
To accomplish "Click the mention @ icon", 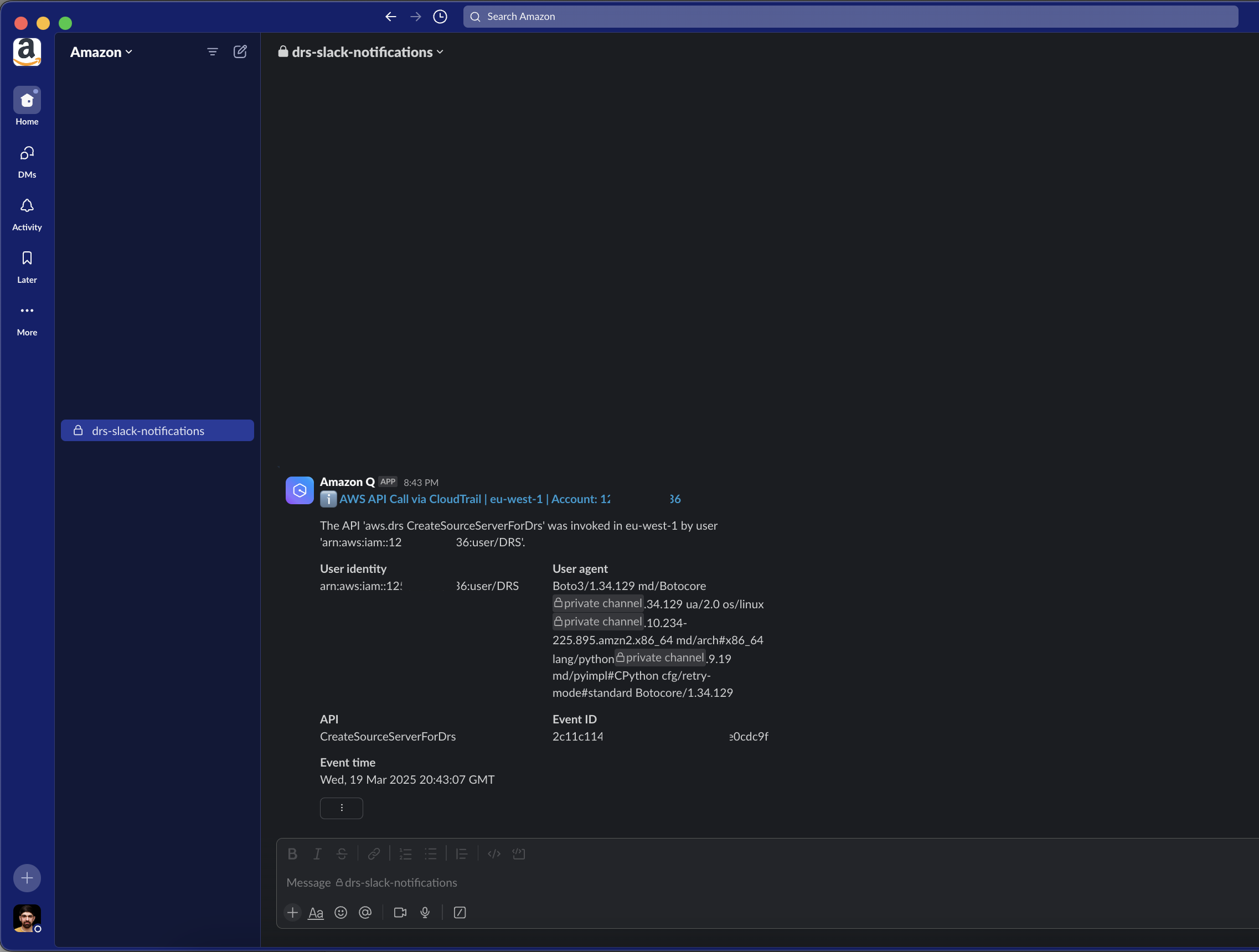I will [x=365, y=913].
